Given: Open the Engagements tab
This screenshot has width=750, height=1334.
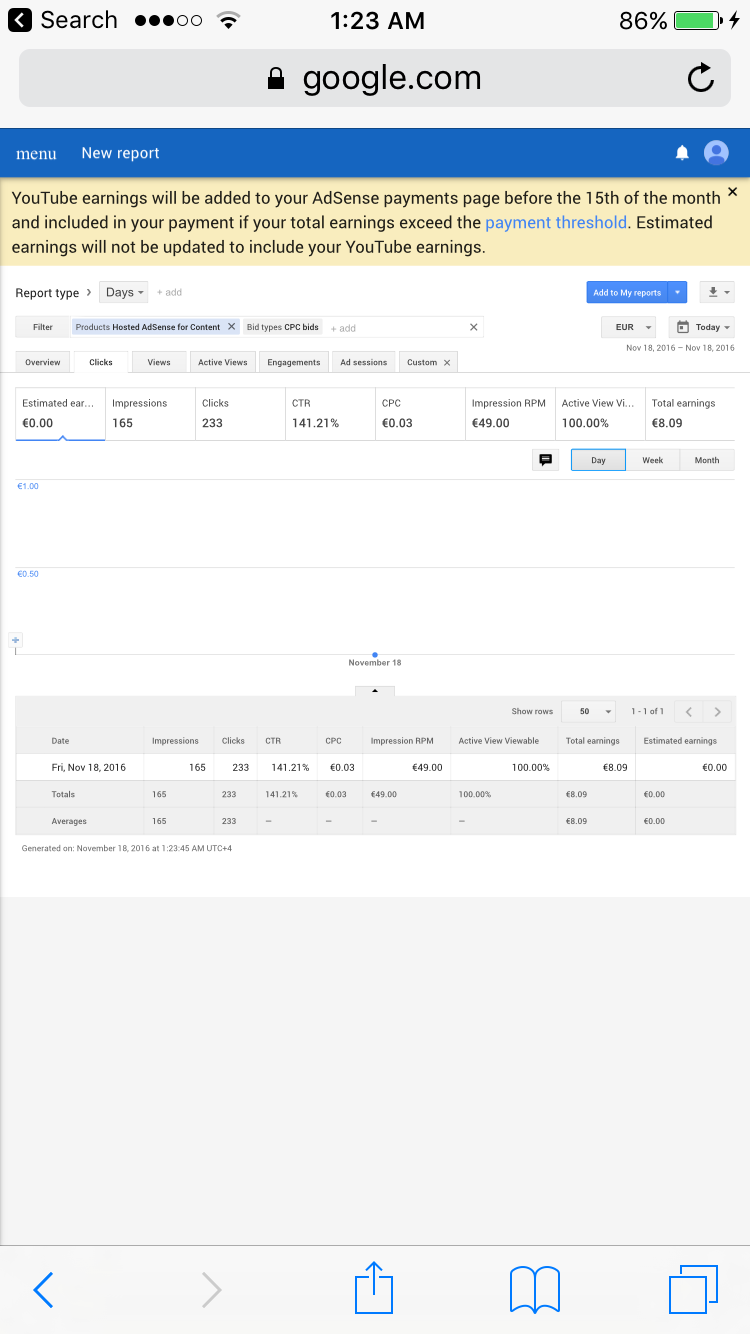Looking at the screenshot, I should (x=294, y=362).
